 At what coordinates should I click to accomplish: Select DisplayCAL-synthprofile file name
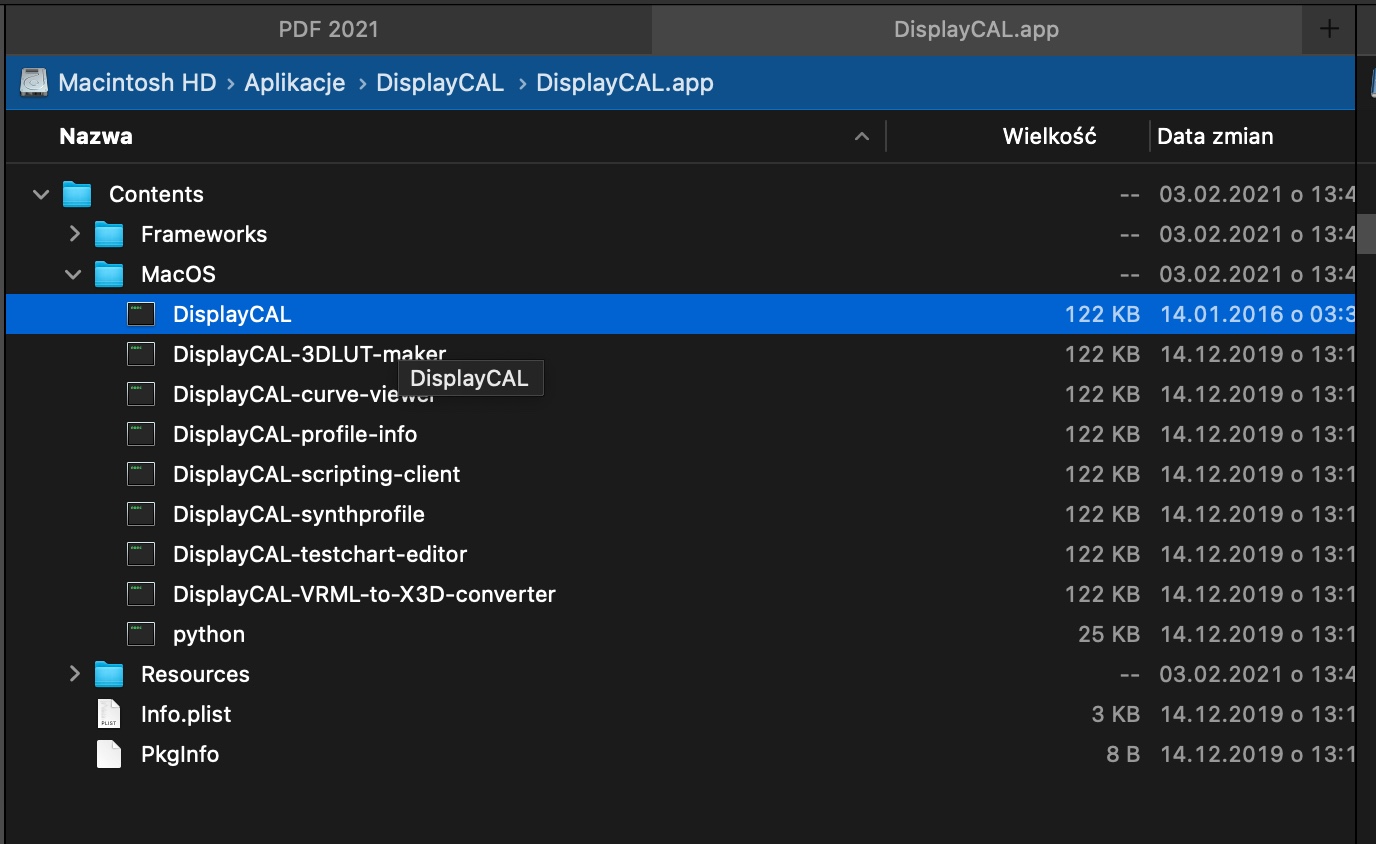[299, 514]
